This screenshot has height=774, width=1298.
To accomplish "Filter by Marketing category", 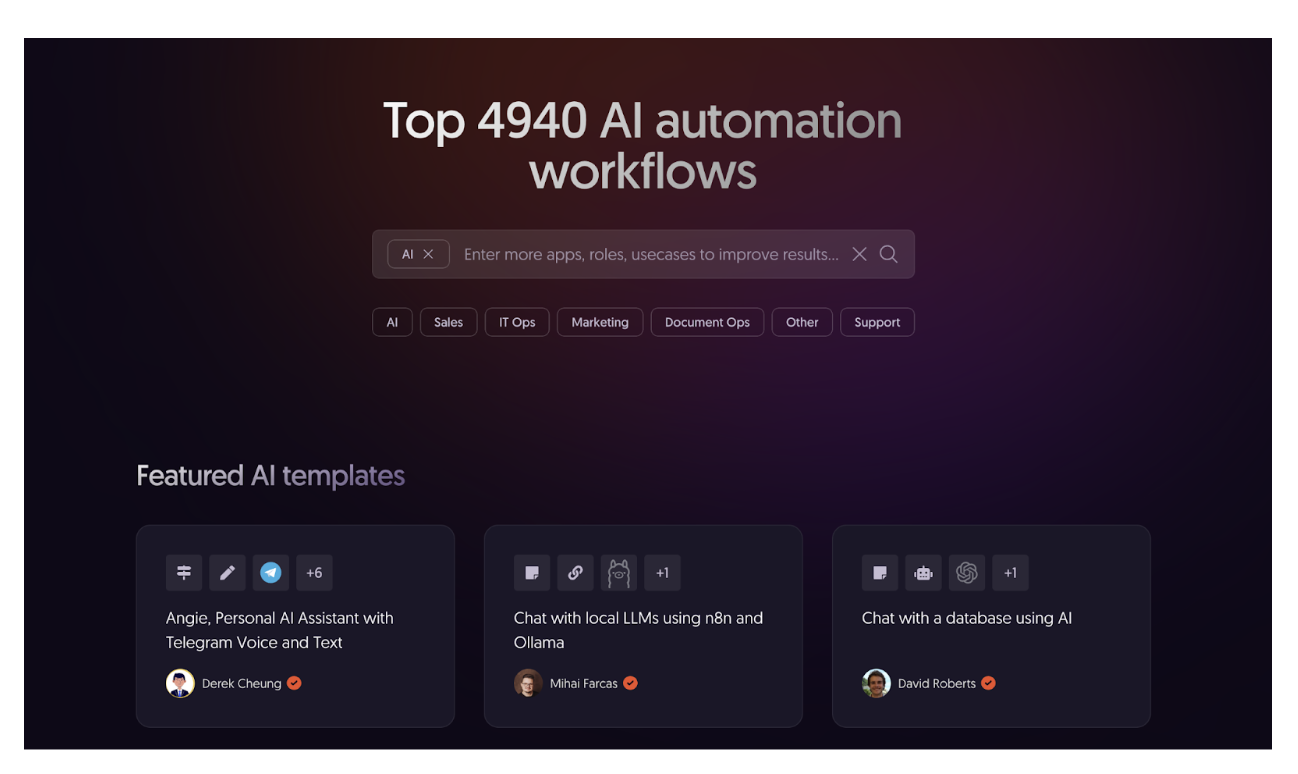I will tap(600, 322).
